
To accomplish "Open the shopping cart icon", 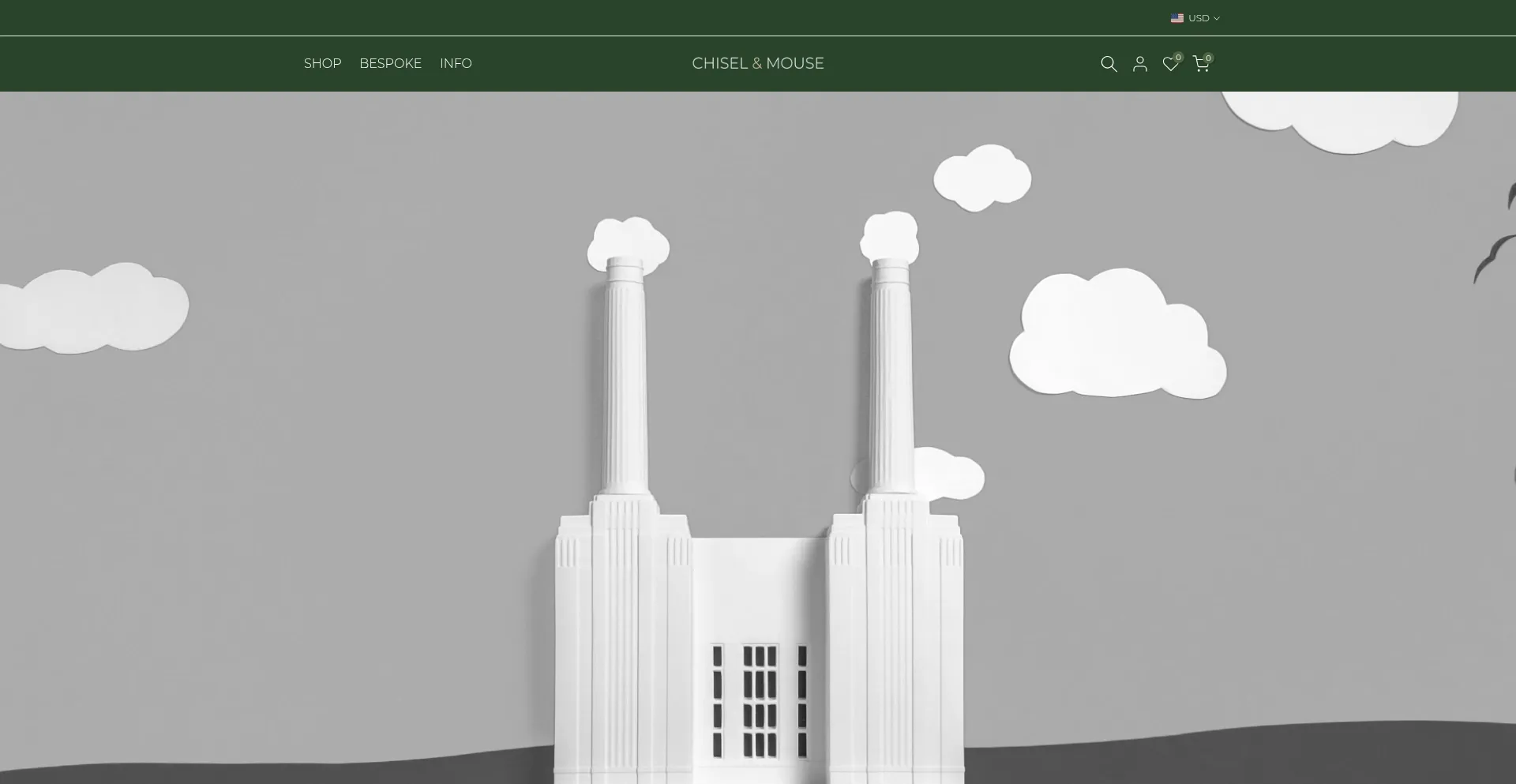I will pyautogui.click(x=1200, y=65).
